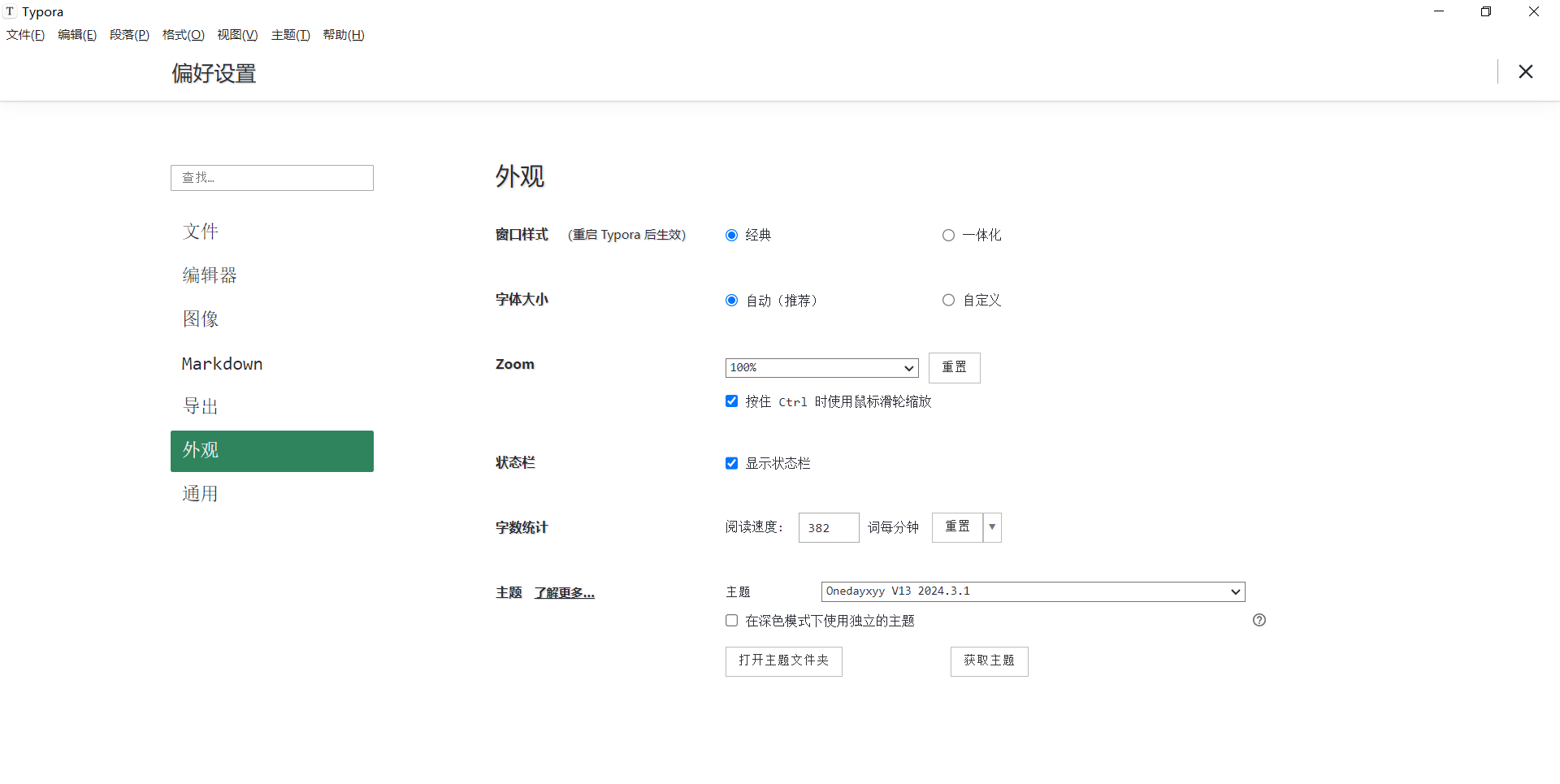Choose 自动（推荐） font size option
The image size is (1560, 784).
(731, 300)
